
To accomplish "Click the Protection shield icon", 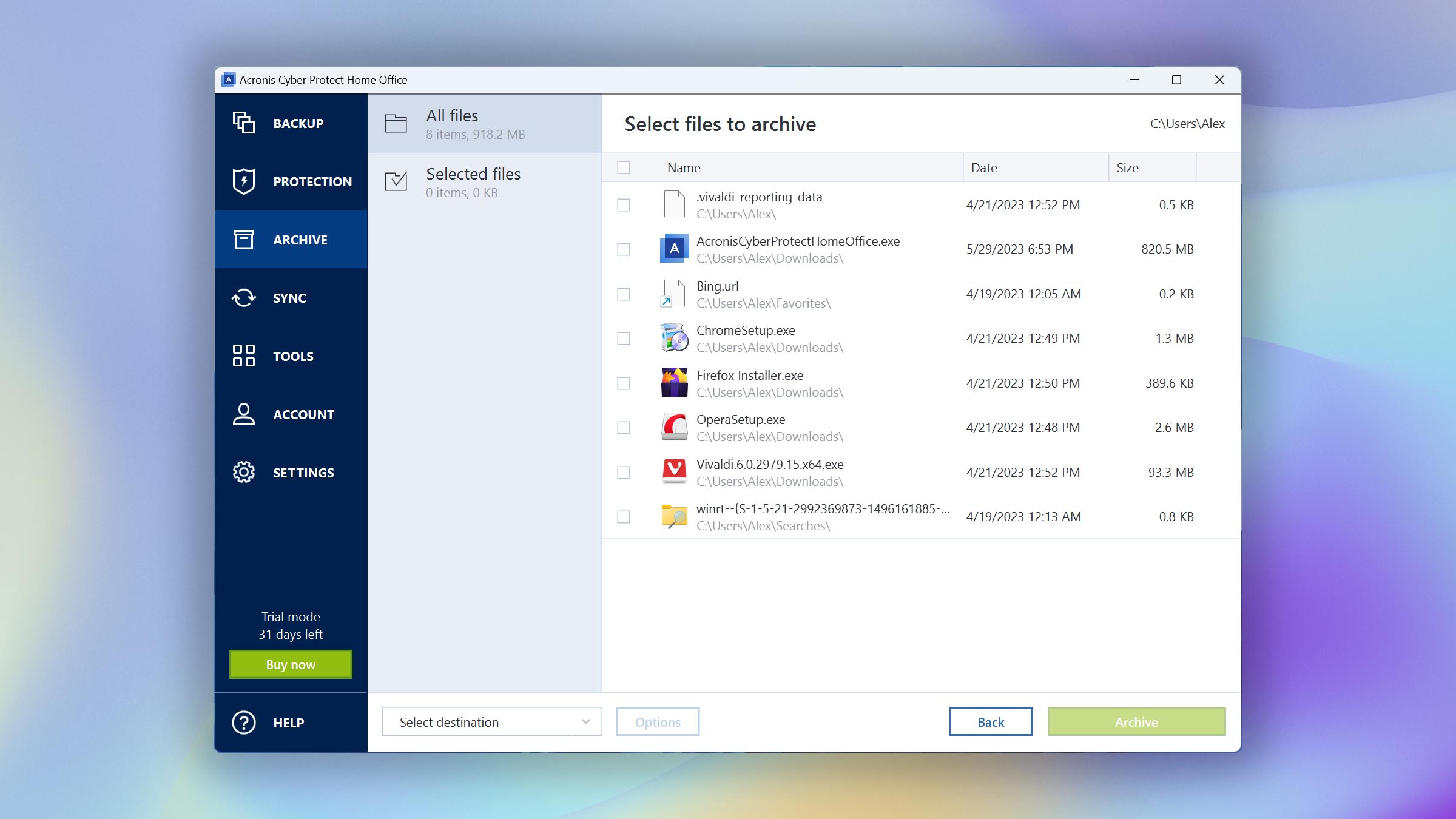I will (x=244, y=181).
